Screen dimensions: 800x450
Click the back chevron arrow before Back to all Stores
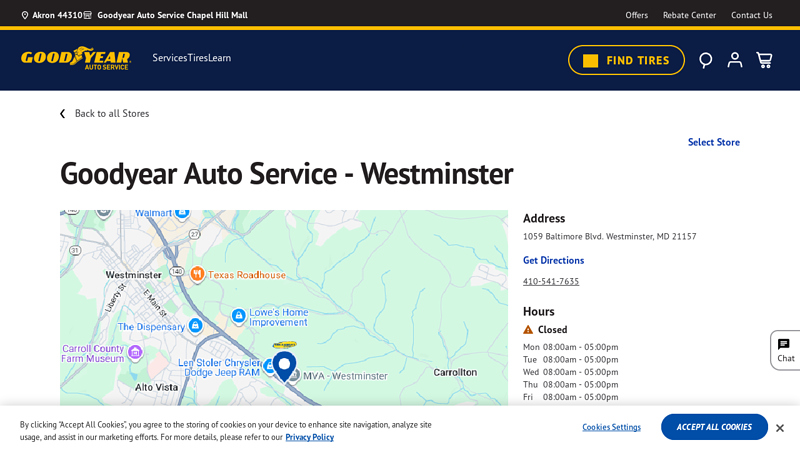point(62,113)
